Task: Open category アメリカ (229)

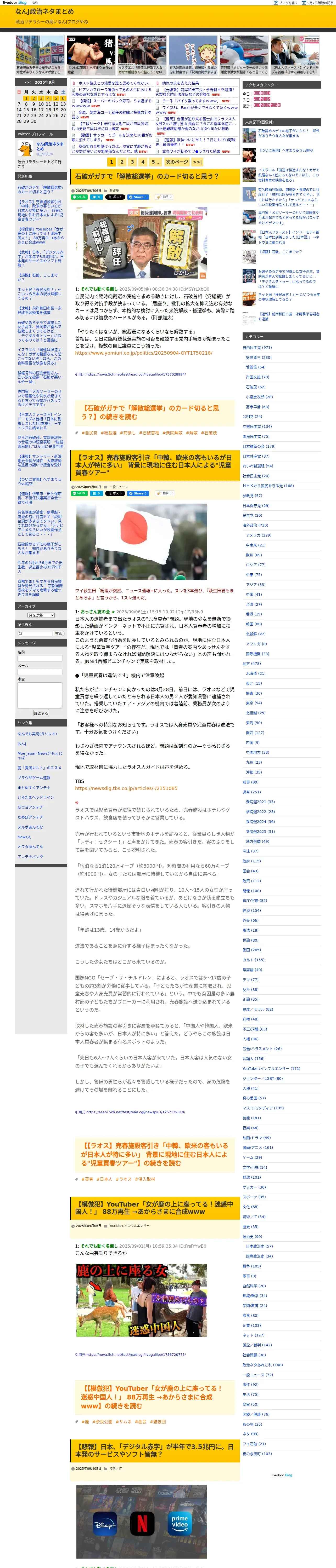Action: click(259, 535)
